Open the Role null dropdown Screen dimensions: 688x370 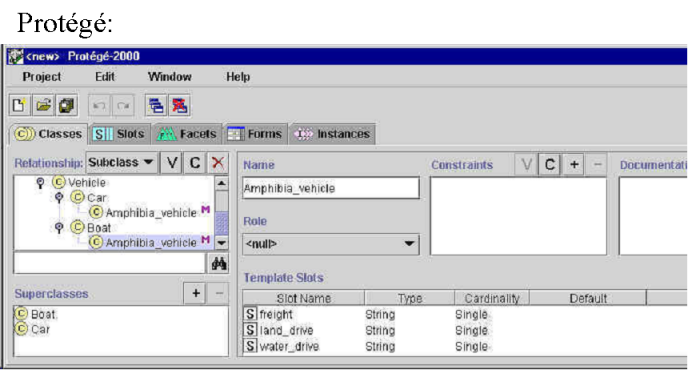(x=331, y=244)
